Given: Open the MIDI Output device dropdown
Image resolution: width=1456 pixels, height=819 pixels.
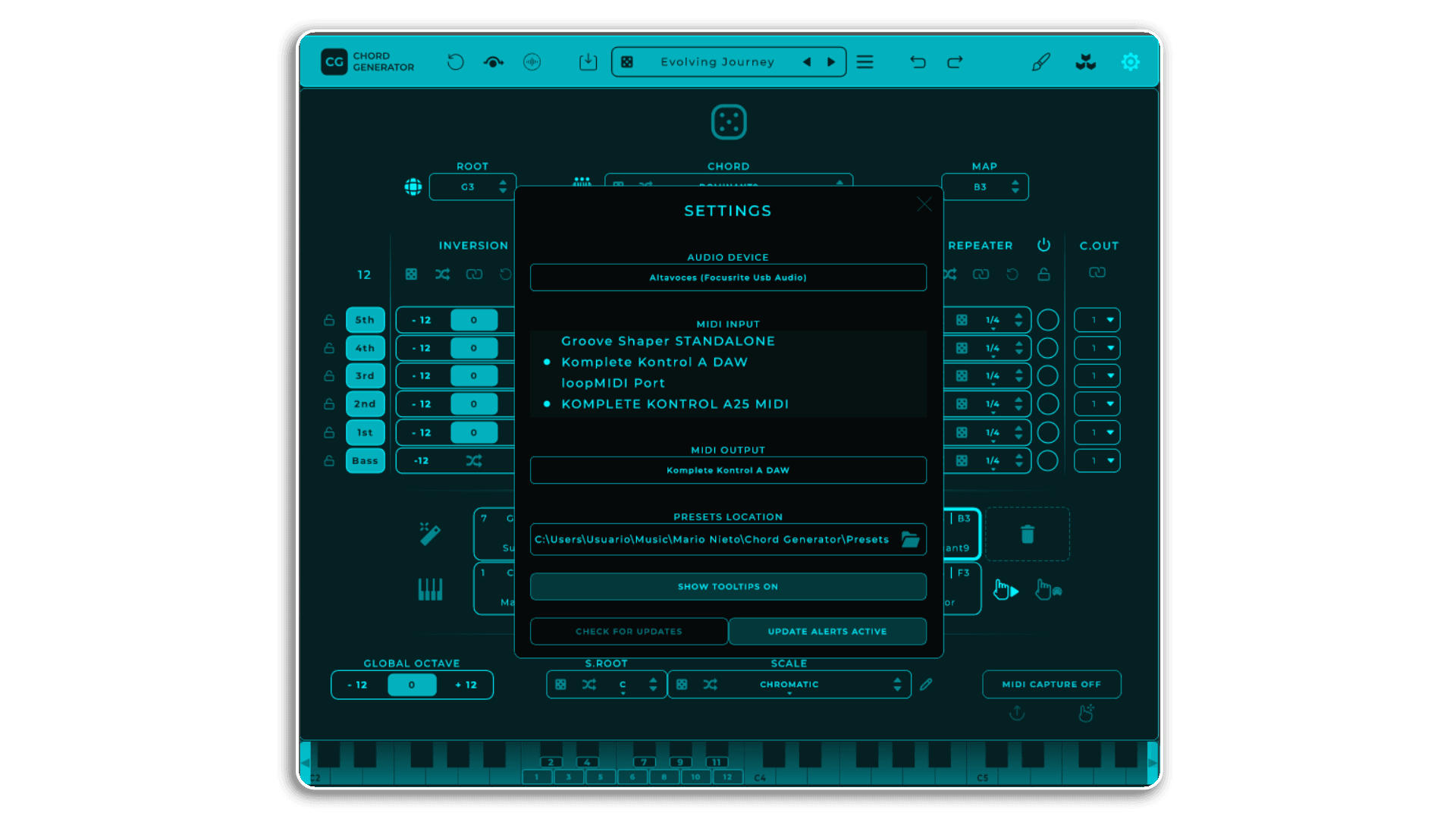Looking at the screenshot, I should [727, 470].
